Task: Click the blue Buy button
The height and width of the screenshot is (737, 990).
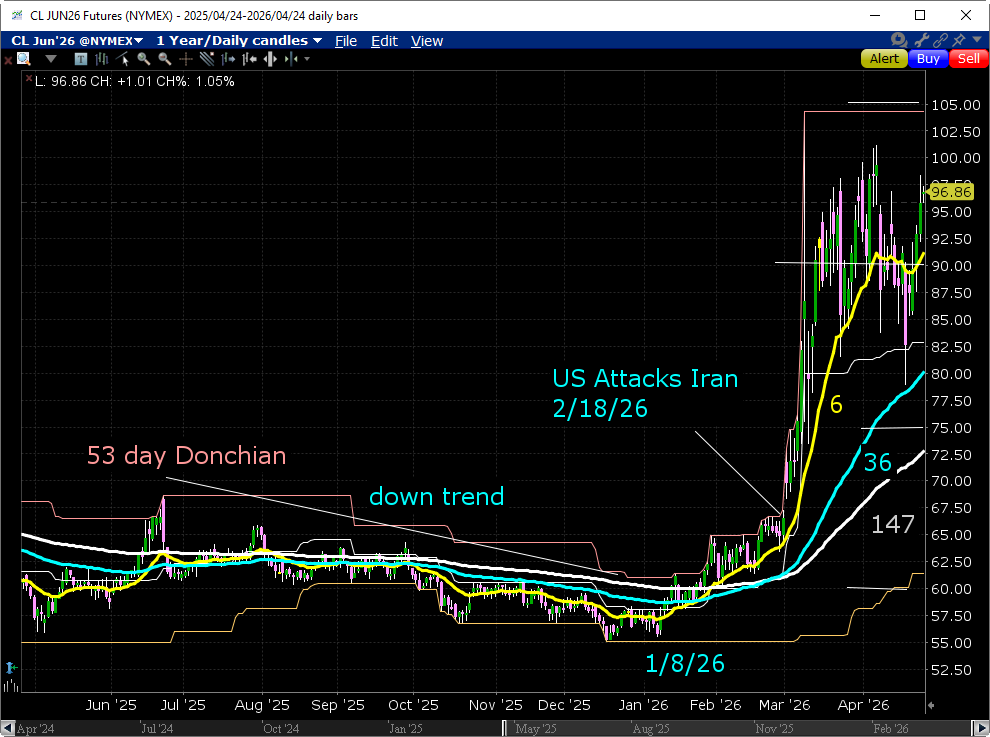Action: click(x=928, y=59)
